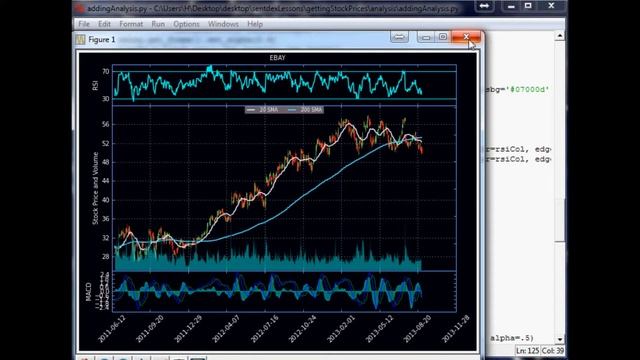Close the Figure 1 window
Screen dimensions: 640x360
(x=466, y=37)
